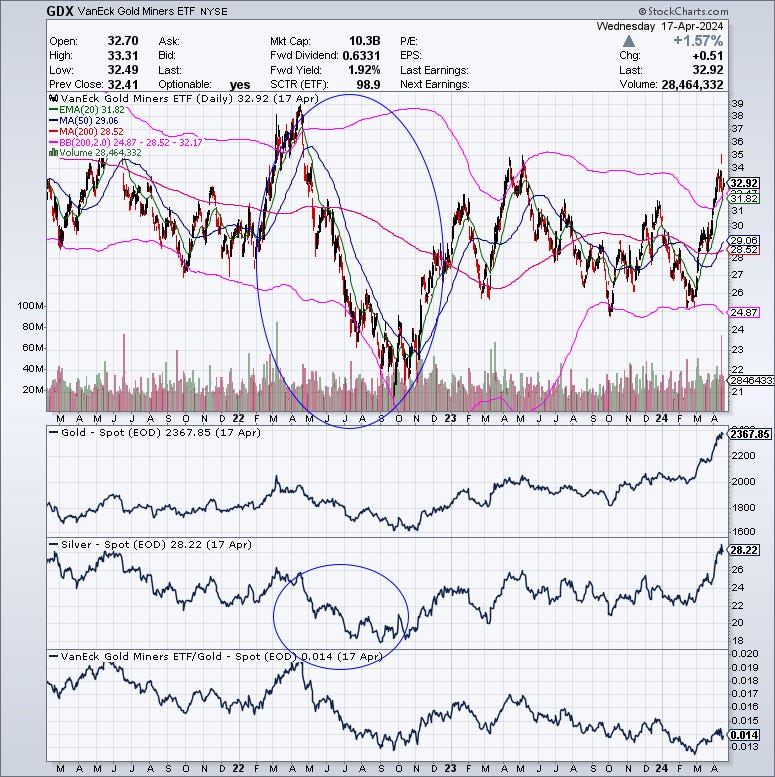Click the NYSE exchange label

point(214,12)
